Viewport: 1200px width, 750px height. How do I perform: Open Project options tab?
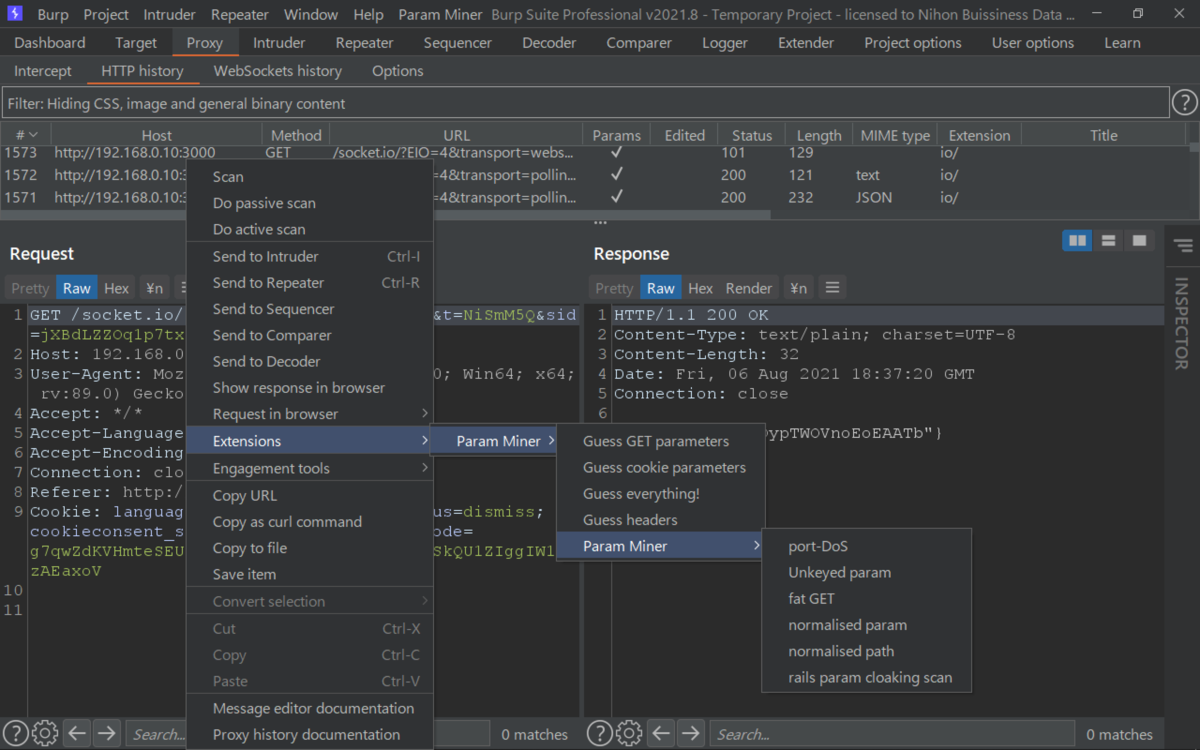coord(913,43)
